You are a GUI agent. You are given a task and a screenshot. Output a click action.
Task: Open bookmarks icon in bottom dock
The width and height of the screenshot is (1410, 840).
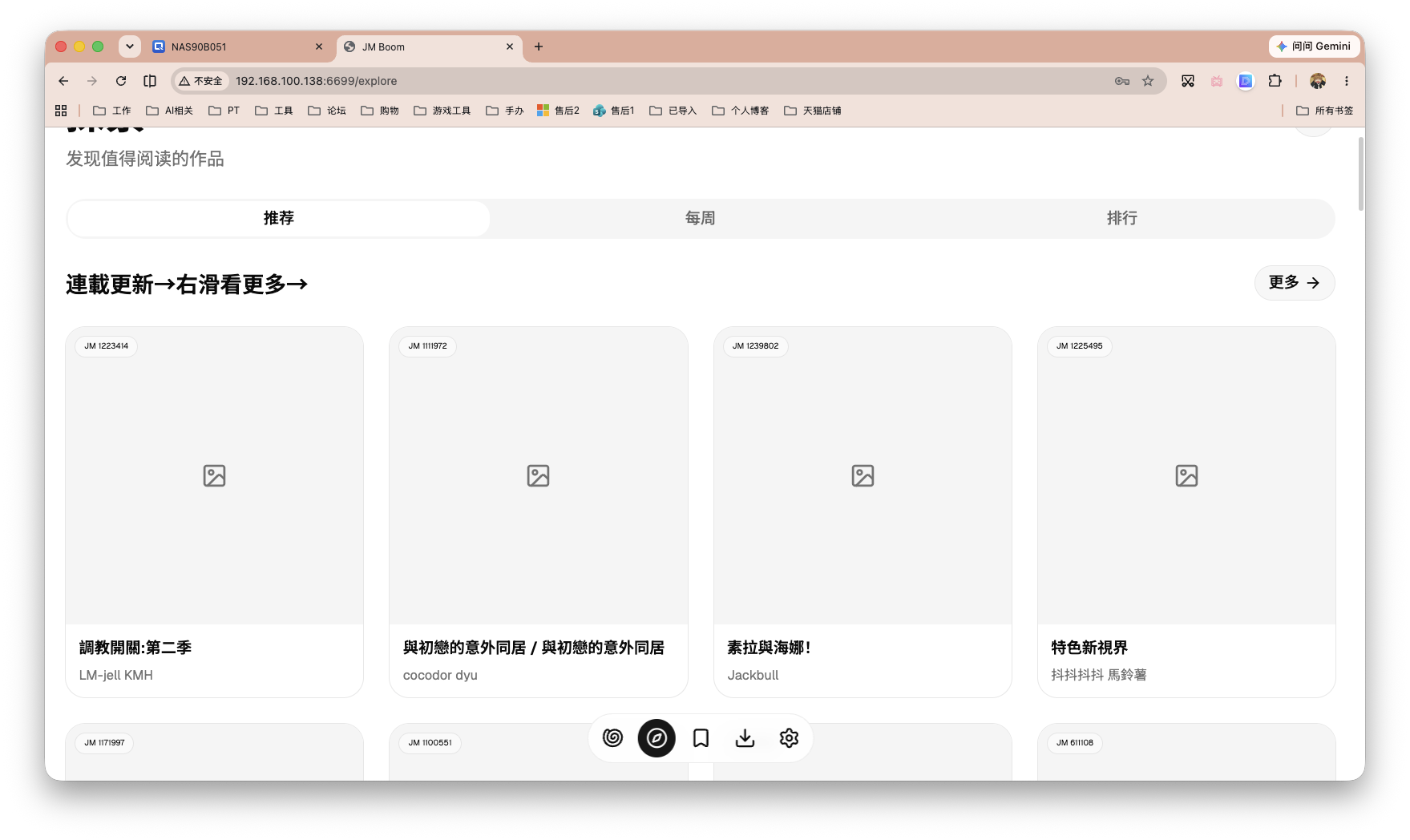(701, 737)
